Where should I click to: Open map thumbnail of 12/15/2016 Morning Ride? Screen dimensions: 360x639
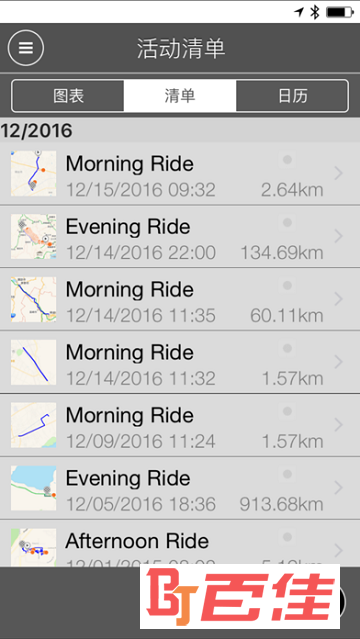(33, 174)
